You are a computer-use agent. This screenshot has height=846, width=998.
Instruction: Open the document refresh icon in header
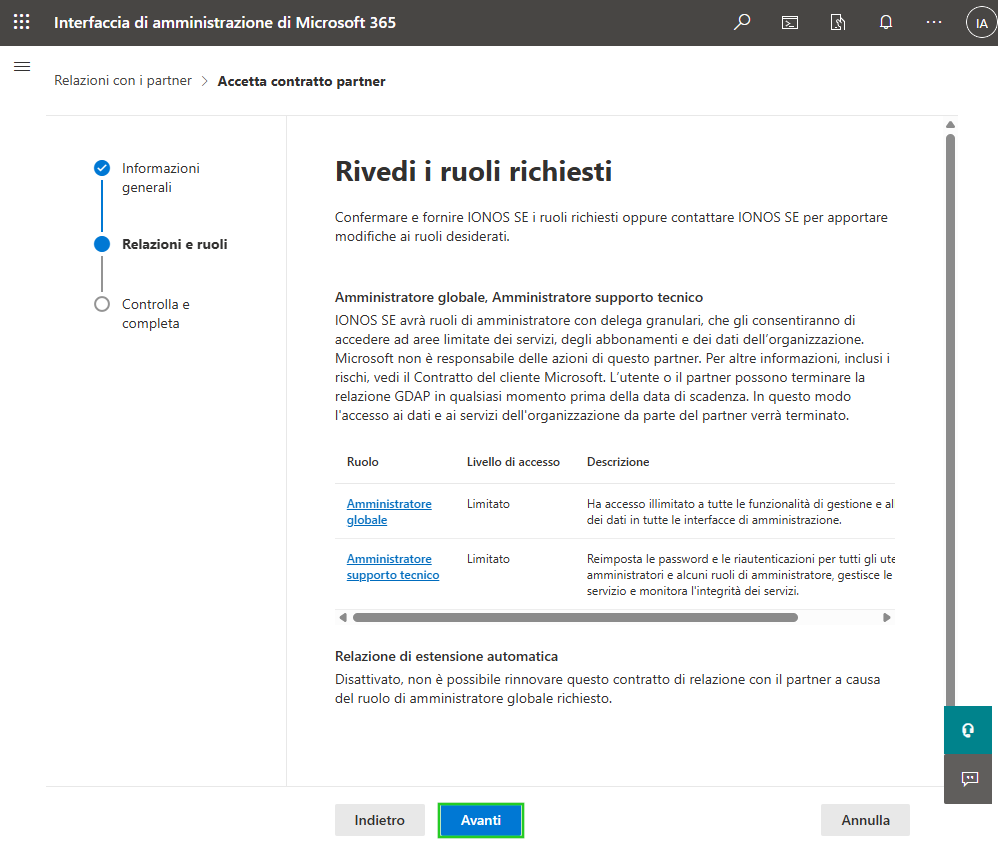(x=838, y=23)
